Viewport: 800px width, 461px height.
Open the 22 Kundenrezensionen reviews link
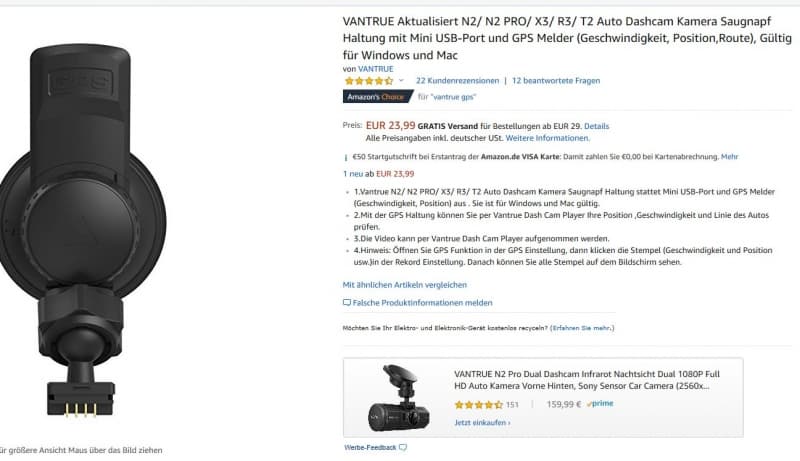pos(457,81)
